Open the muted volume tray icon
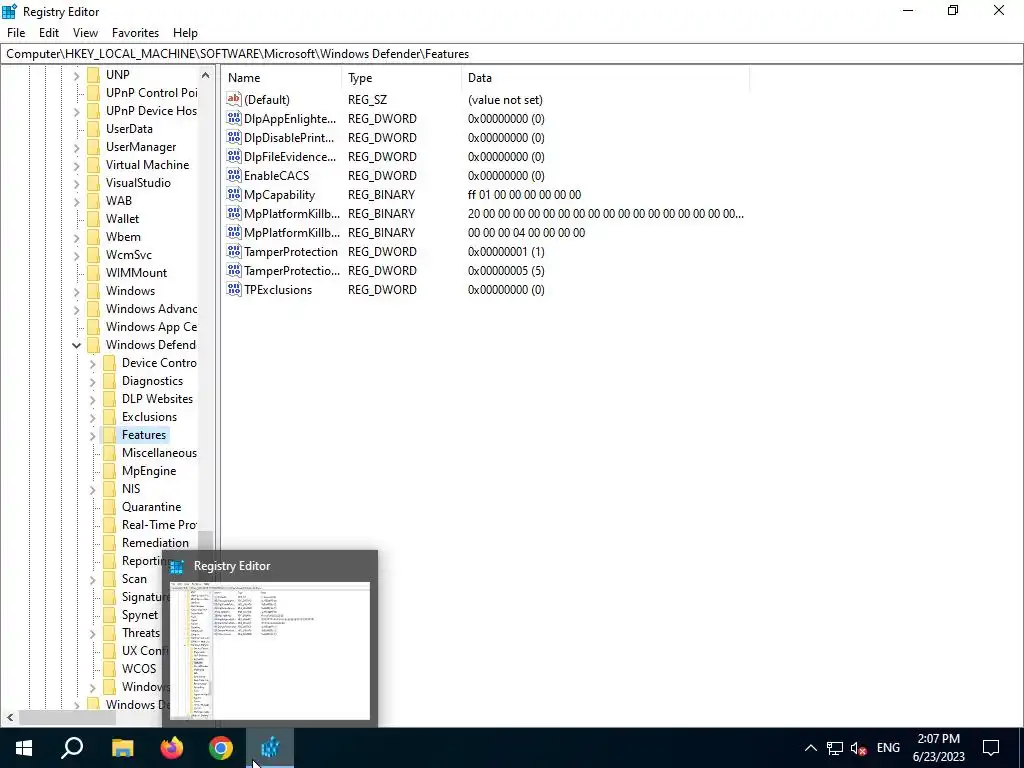 (x=858, y=748)
